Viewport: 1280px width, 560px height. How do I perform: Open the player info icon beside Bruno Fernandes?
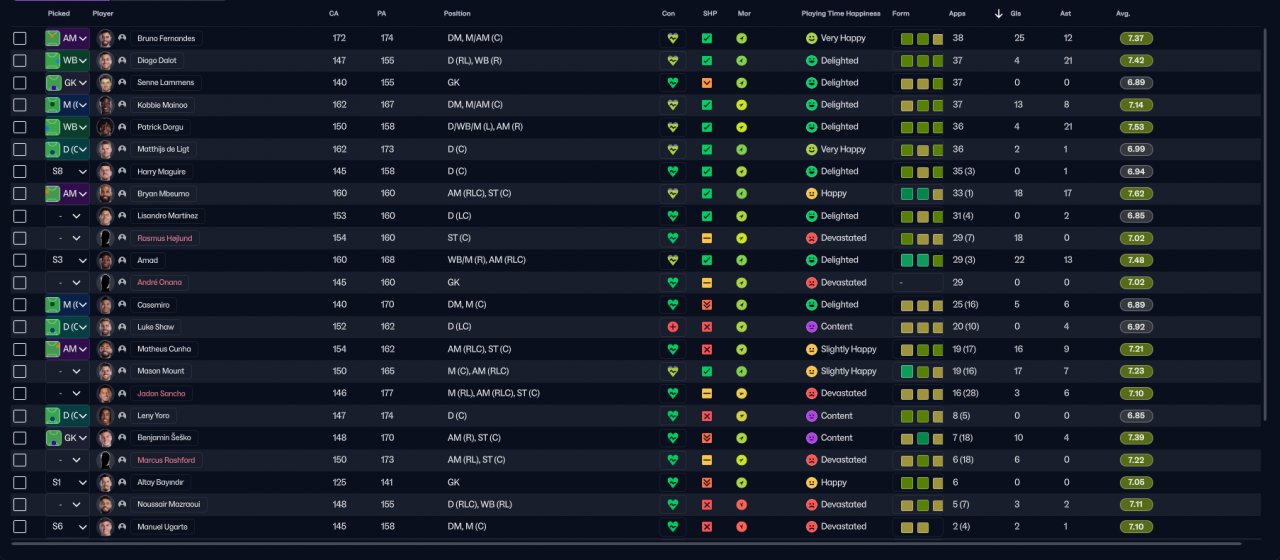pyautogui.click(x=122, y=38)
